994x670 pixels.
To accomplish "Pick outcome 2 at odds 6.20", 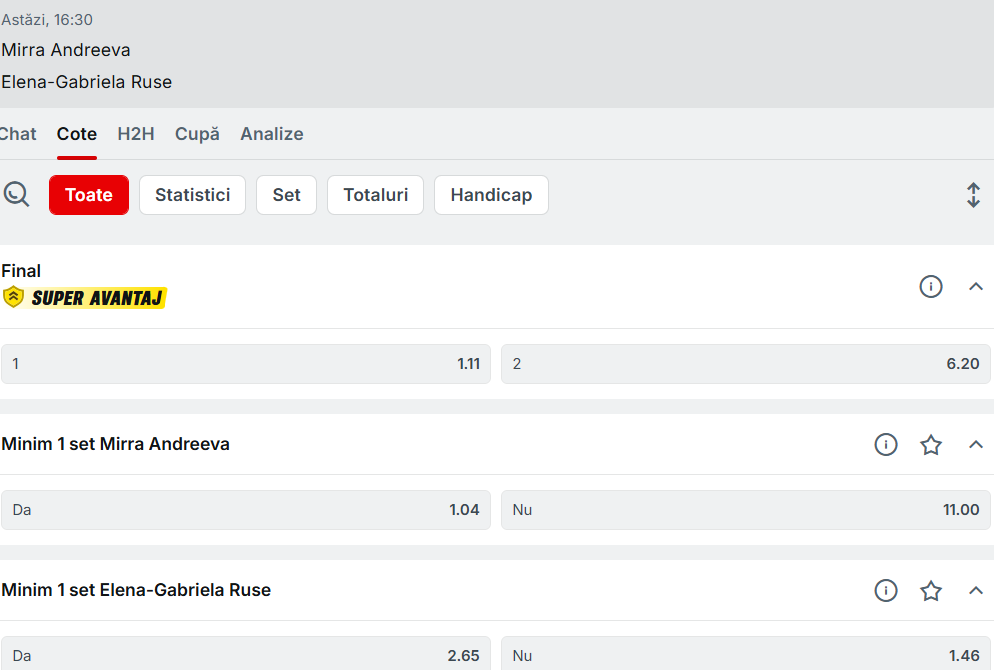I will [x=745, y=364].
